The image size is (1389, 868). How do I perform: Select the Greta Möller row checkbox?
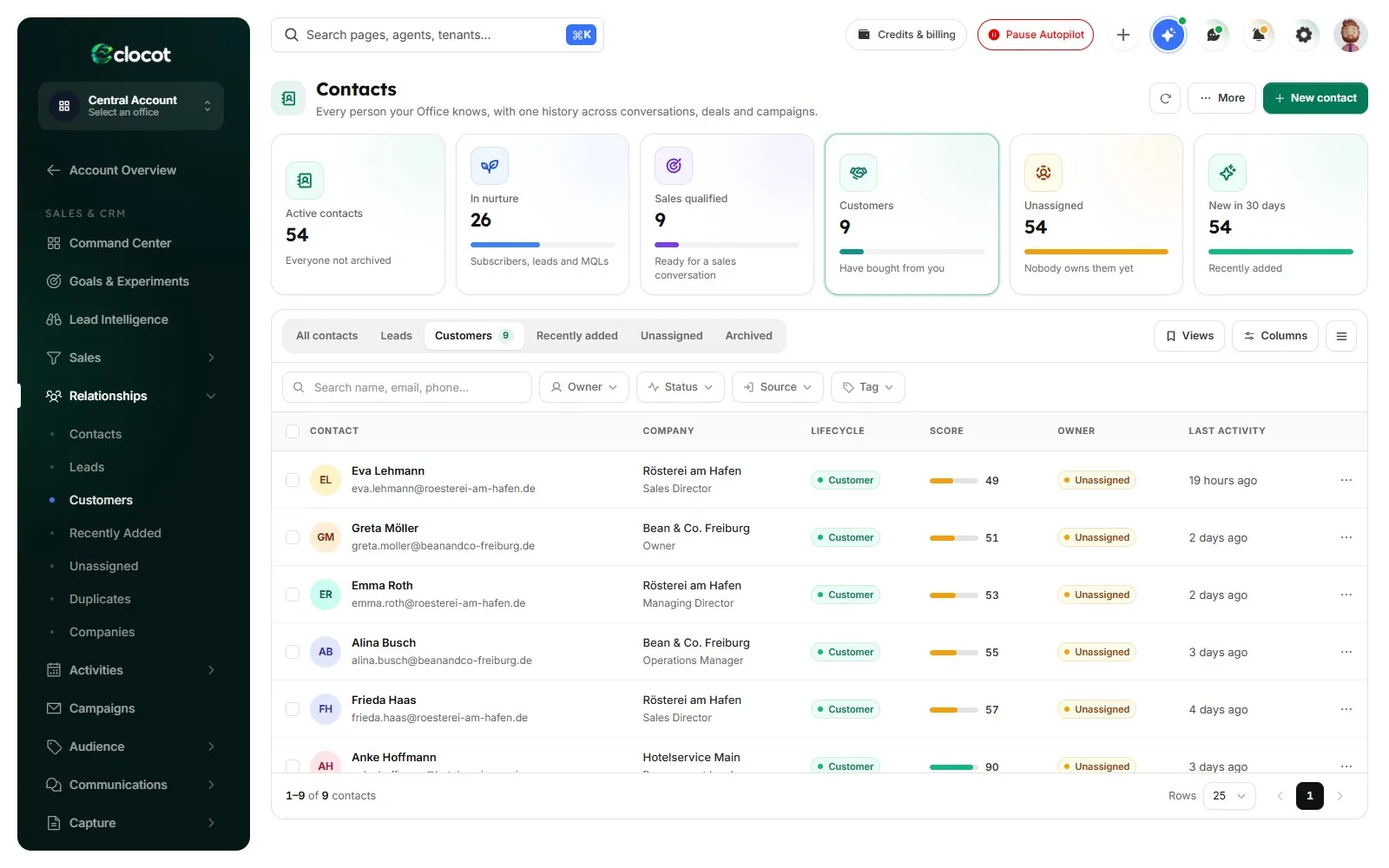293,537
